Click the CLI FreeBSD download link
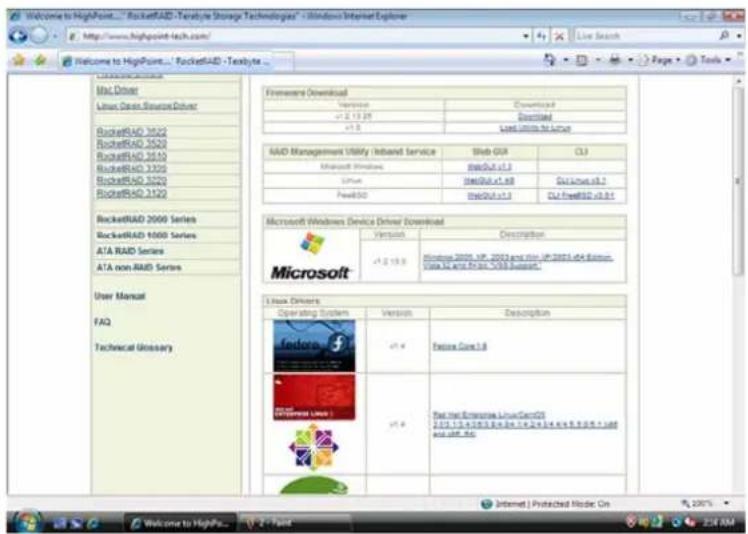Image resolution: width=748 pixels, height=534 pixels. point(581,195)
